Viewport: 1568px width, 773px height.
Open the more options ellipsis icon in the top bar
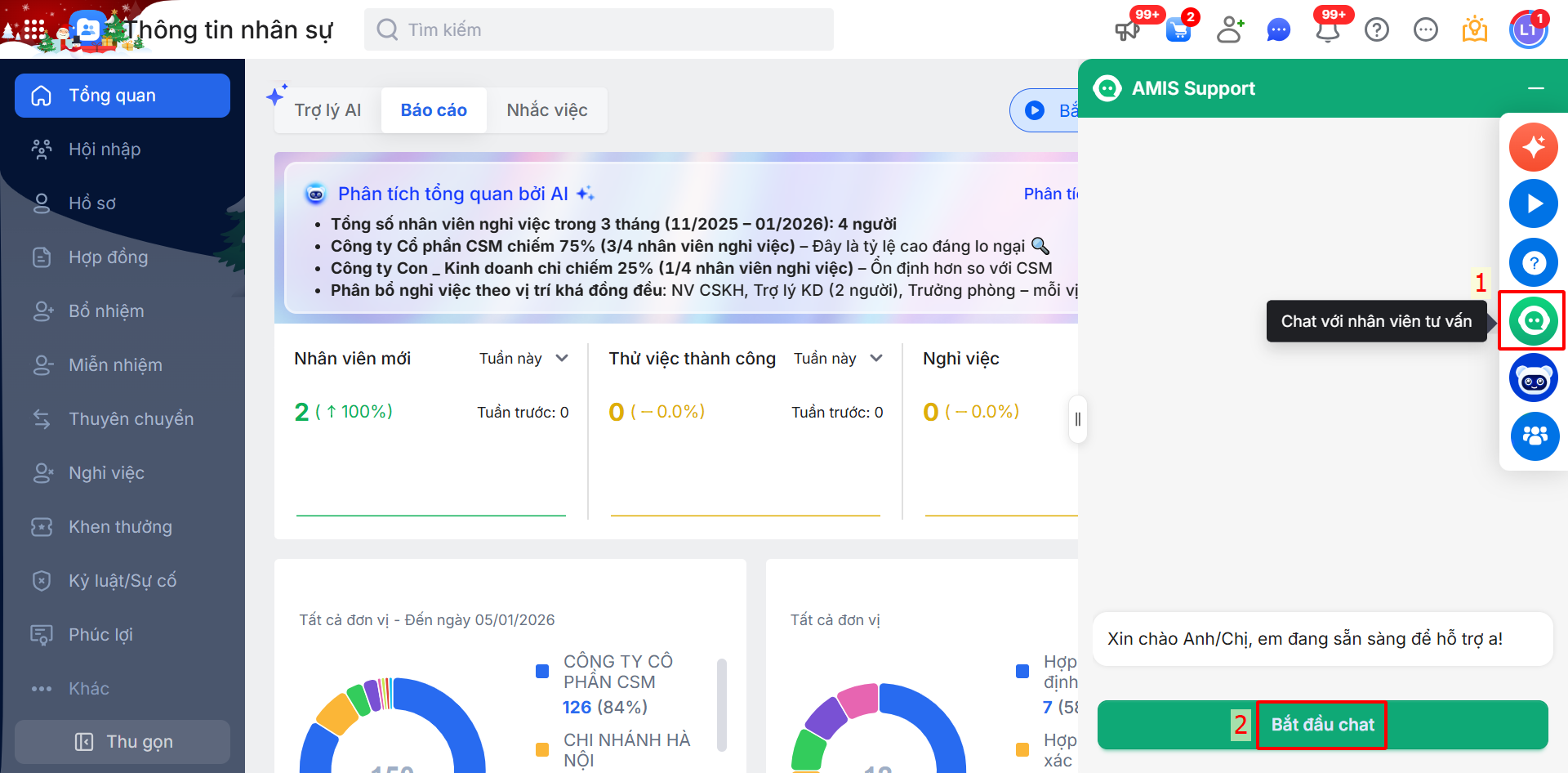(x=1426, y=30)
